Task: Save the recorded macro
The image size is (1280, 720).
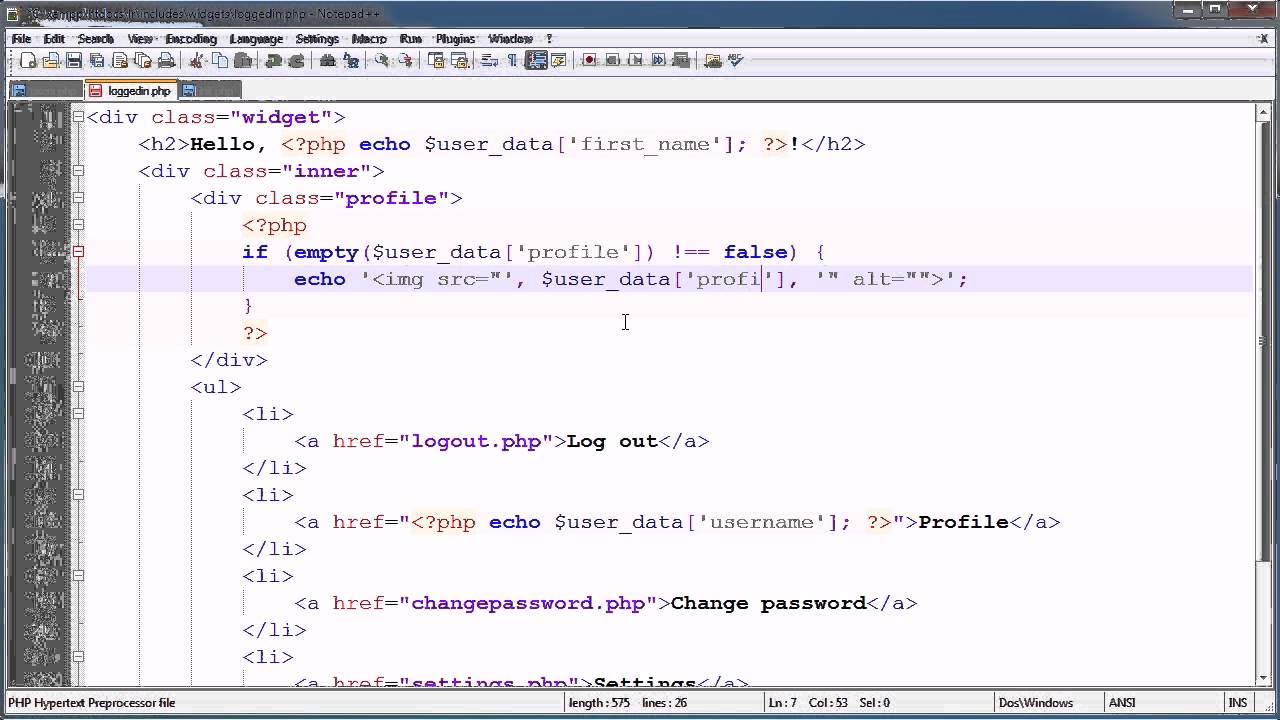Action: [x=680, y=61]
